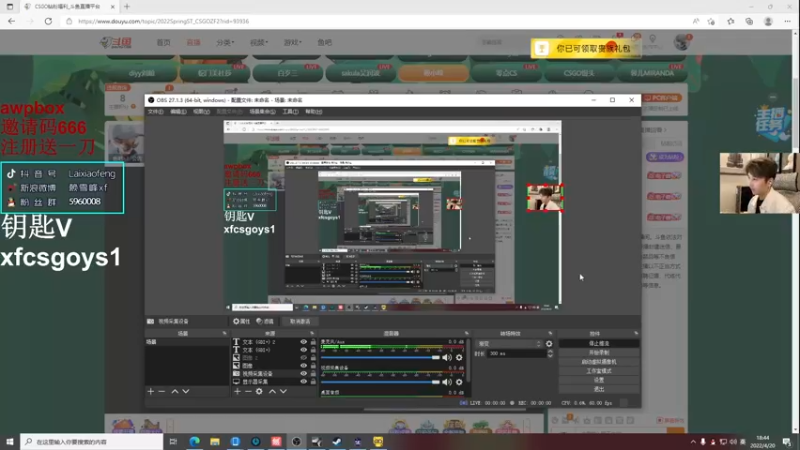
Task: Show hidden system tray icons chevron
Action: pos(693,442)
